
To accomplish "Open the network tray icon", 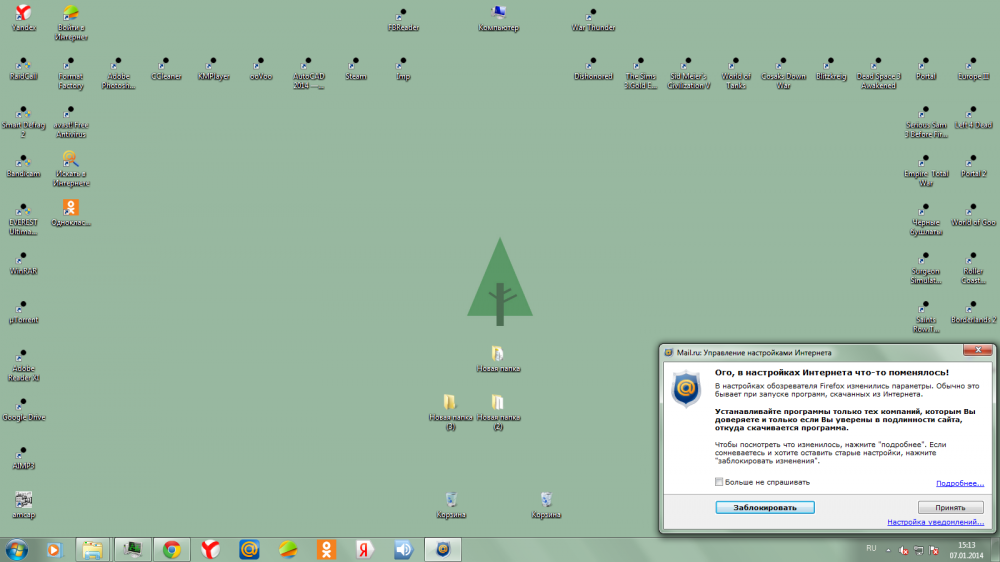I will pos(919,550).
